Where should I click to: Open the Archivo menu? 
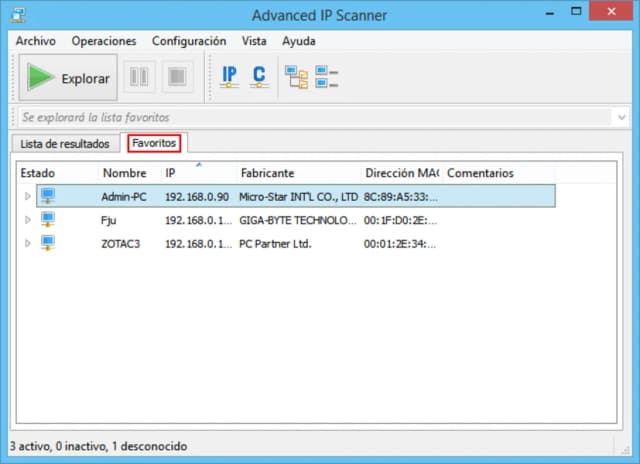tap(36, 41)
